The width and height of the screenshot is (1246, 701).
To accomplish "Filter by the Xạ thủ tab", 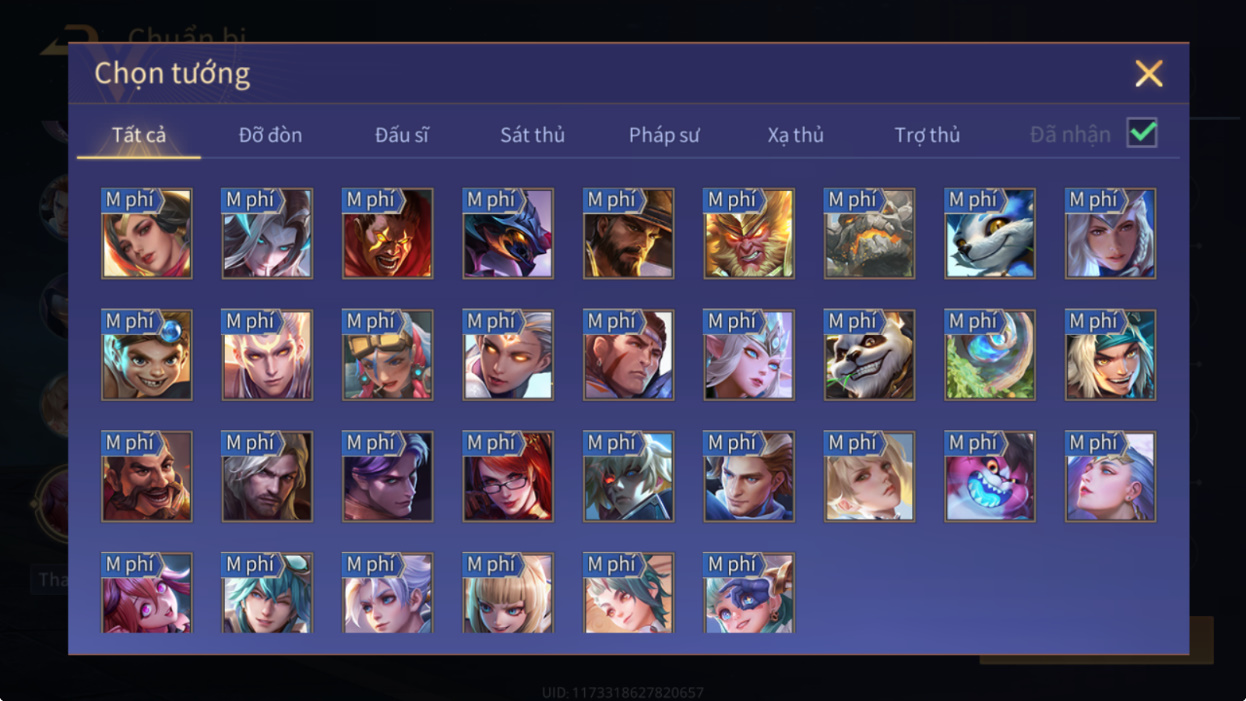I will (x=796, y=135).
